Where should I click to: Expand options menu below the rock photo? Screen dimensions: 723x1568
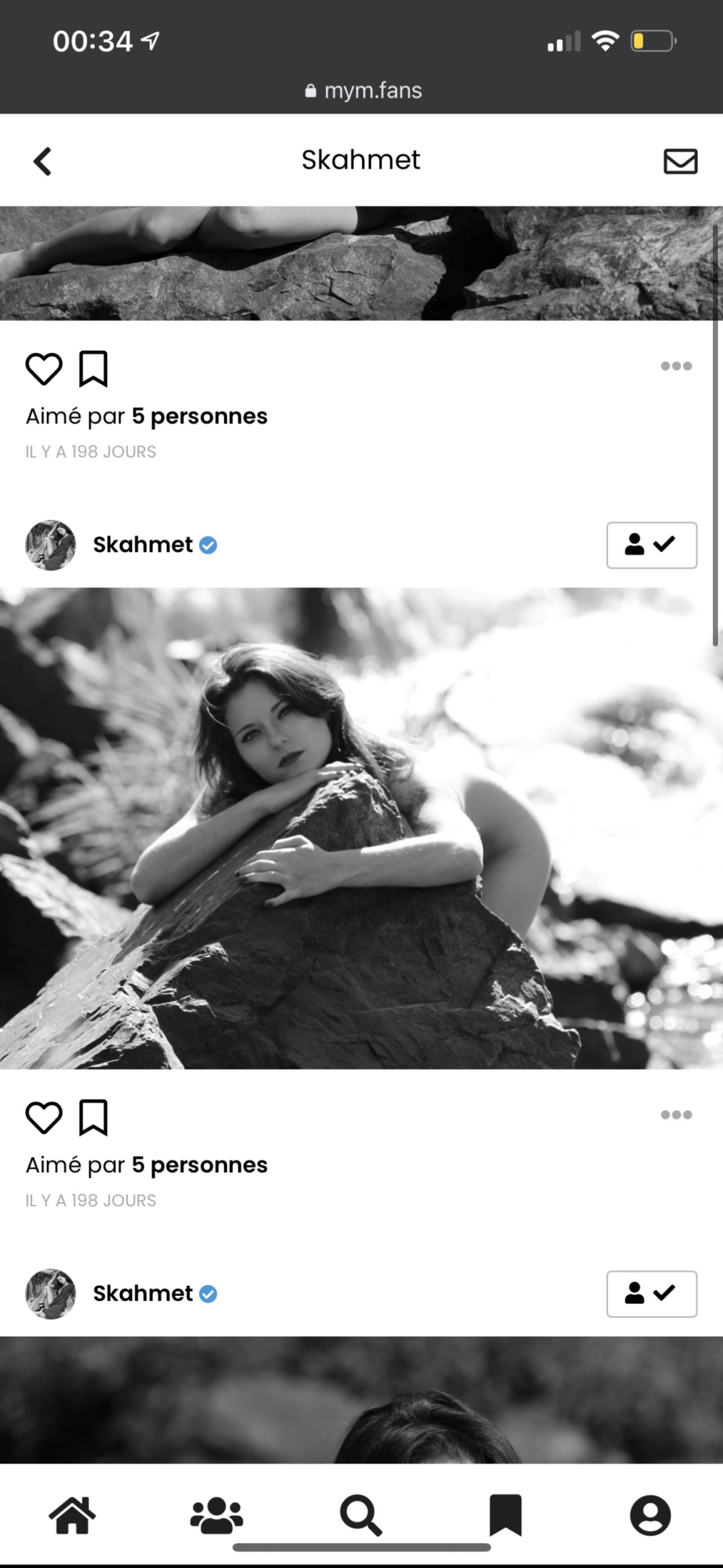[x=676, y=1115]
